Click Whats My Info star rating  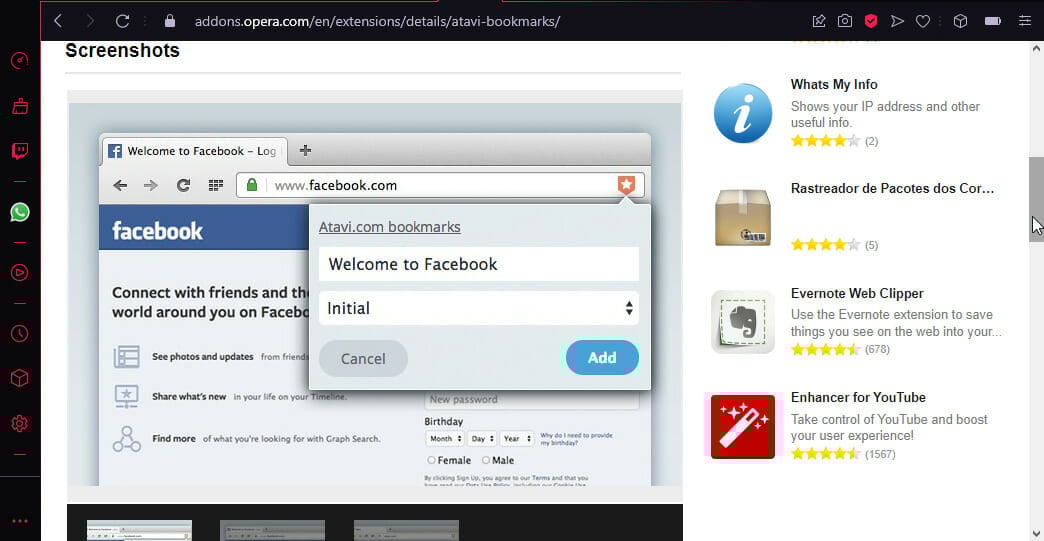pyautogui.click(x=826, y=140)
